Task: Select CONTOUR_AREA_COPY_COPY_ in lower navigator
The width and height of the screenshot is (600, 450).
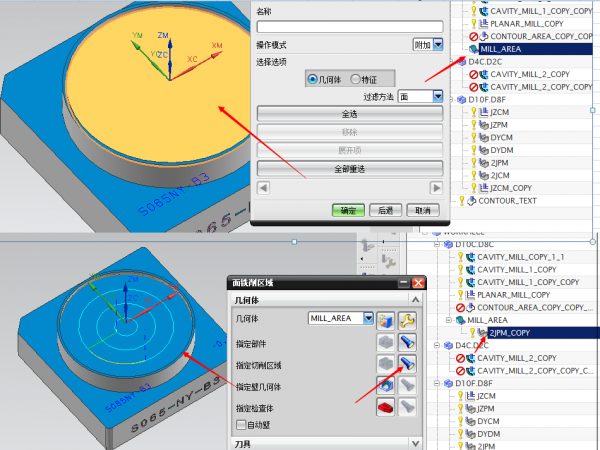Action: click(535, 308)
